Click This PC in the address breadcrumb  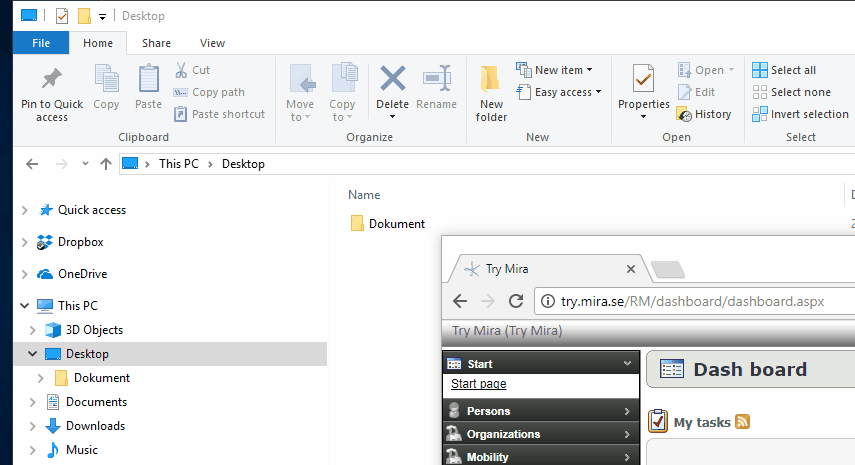tap(179, 164)
